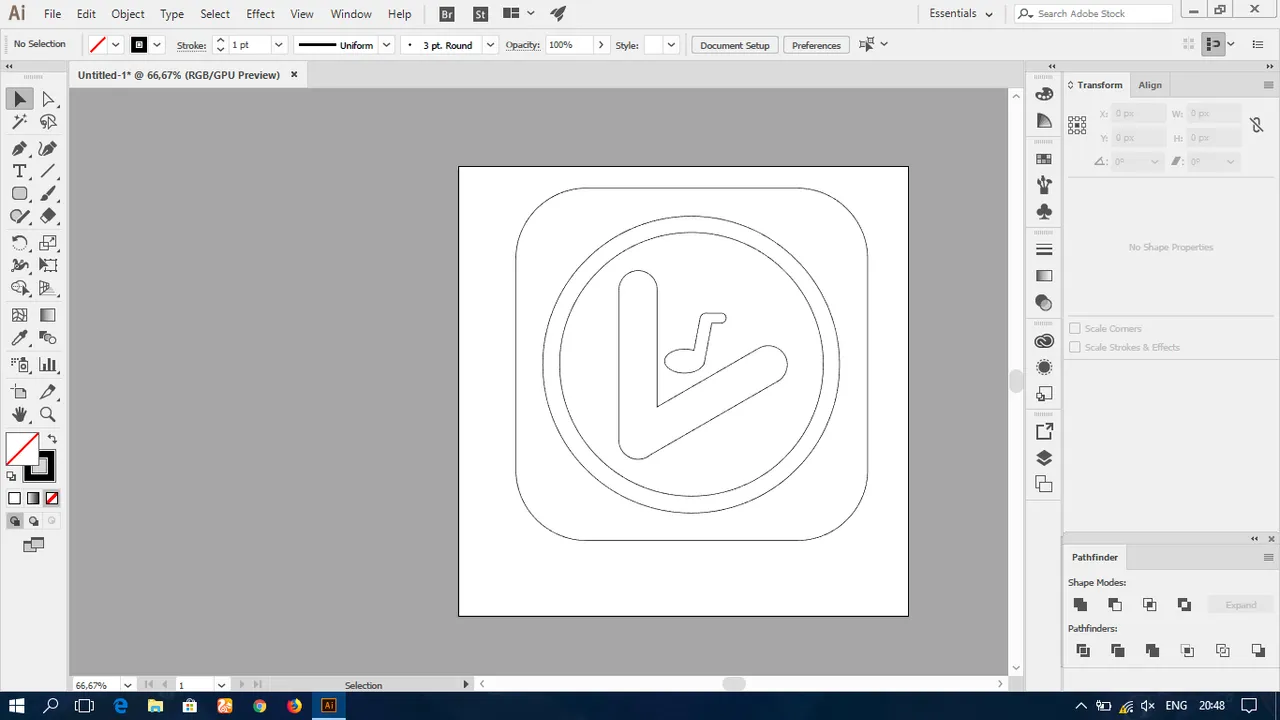Switch to Draw Normal mode

14,521
